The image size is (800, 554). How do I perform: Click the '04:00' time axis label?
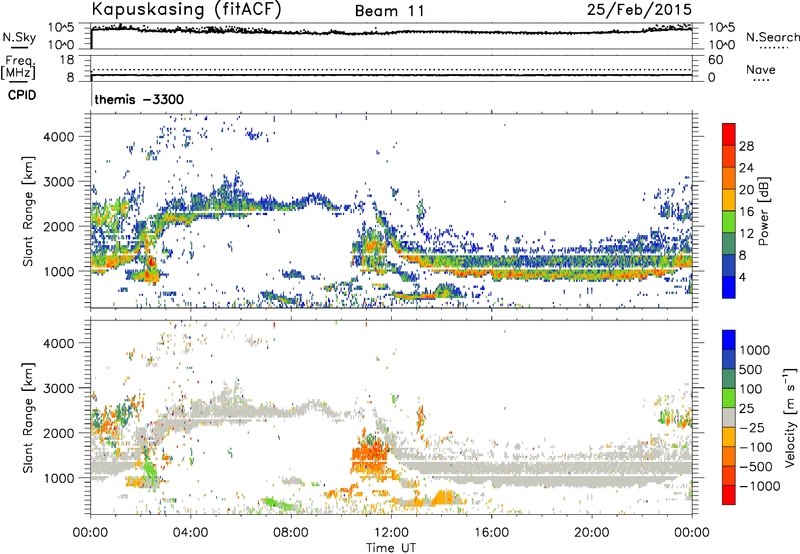(x=190, y=533)
